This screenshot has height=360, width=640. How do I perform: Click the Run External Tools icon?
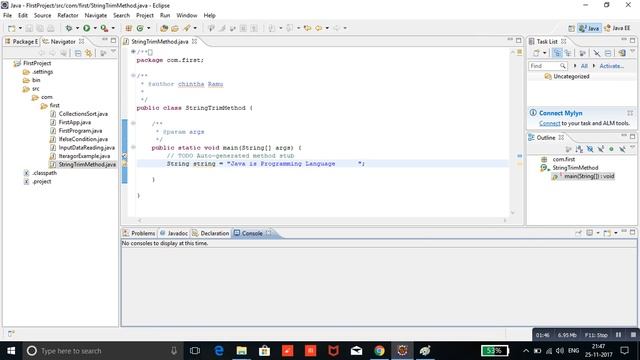tap(104, 28)
